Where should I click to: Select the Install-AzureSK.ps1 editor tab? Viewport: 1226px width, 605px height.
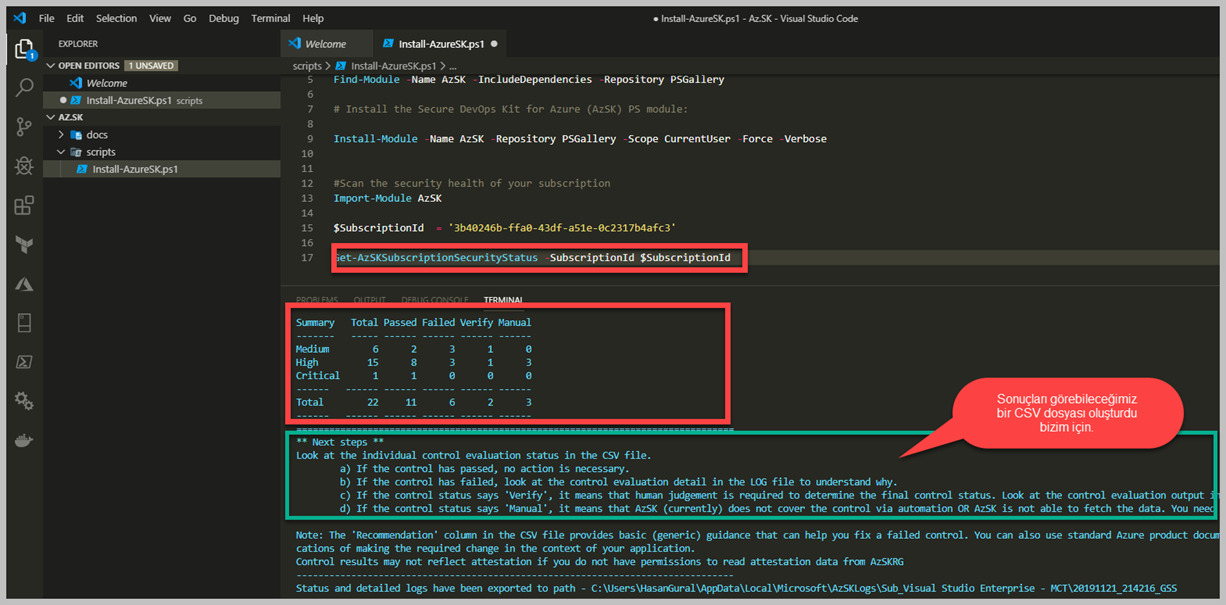441,44
